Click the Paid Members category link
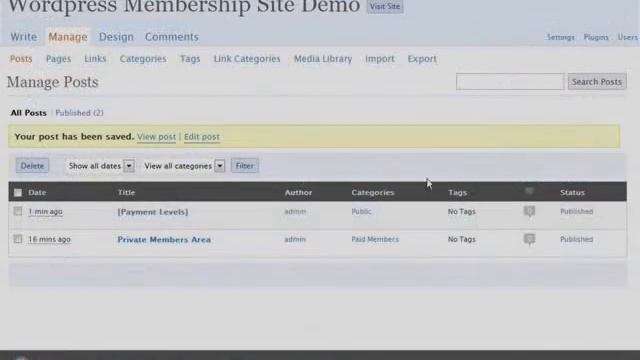The width and height of the screenshot is (640, 360). click(x=375, y=239)
